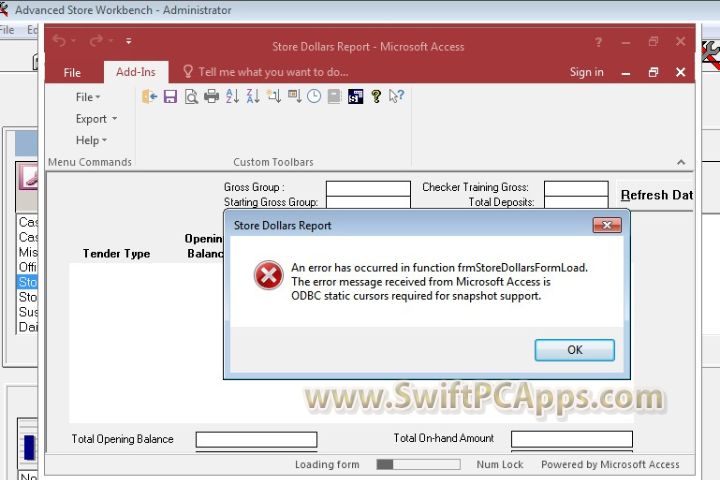Viewport: 720px width, 480px height.
Task: Click the lightbulb Tell me icon
Action: pyautogui.click(x=188, y=72)
